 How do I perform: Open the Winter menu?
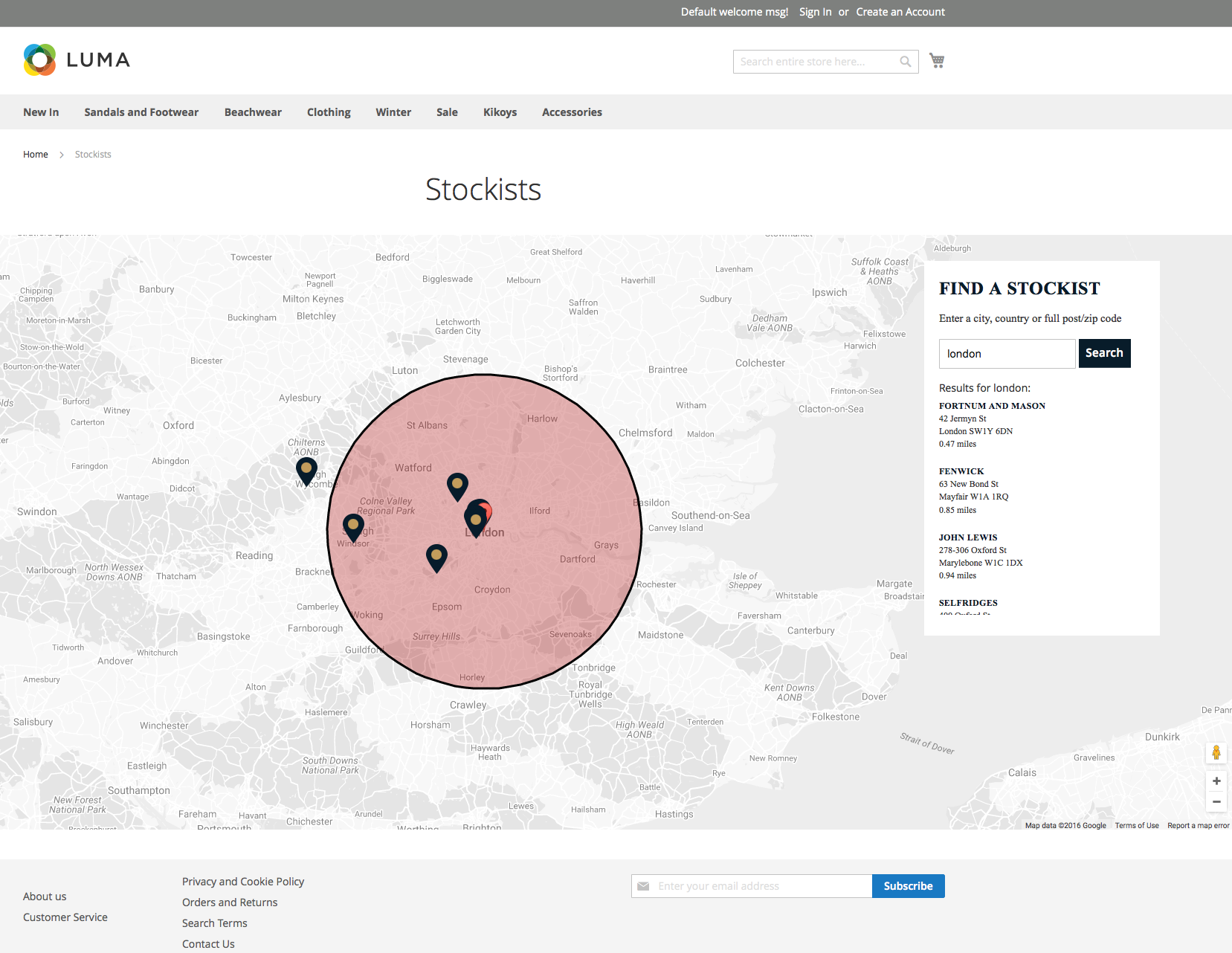393,112
